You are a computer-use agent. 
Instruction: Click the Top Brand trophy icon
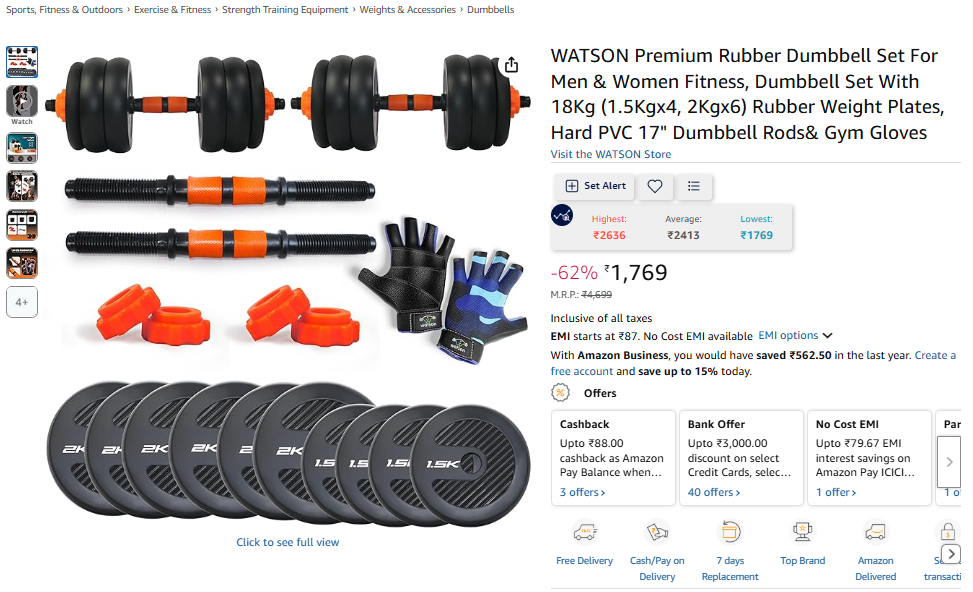point(802,532)
